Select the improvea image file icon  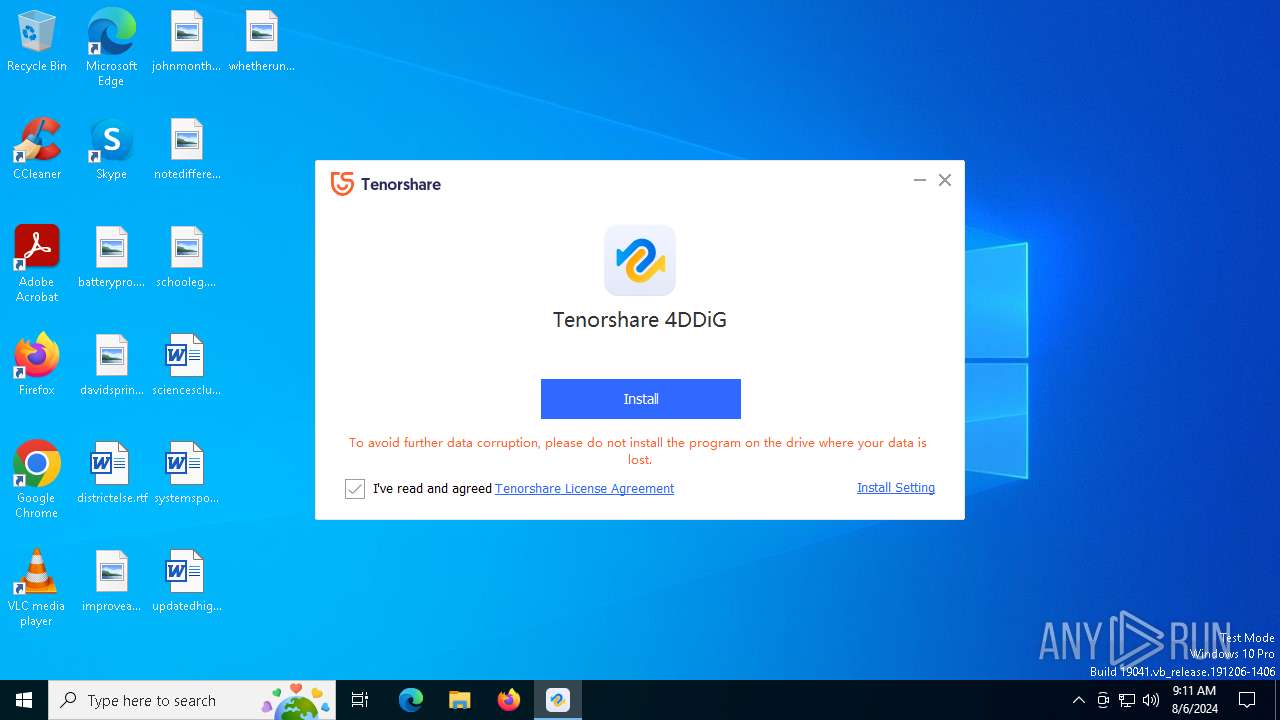tap(111, 582)
